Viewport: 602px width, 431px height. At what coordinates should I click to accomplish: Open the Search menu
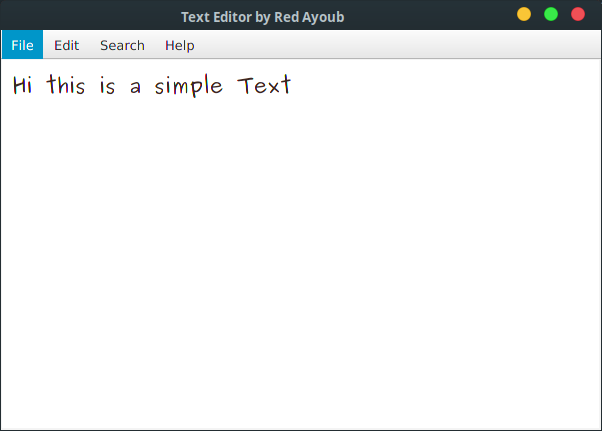coord(122,45)
